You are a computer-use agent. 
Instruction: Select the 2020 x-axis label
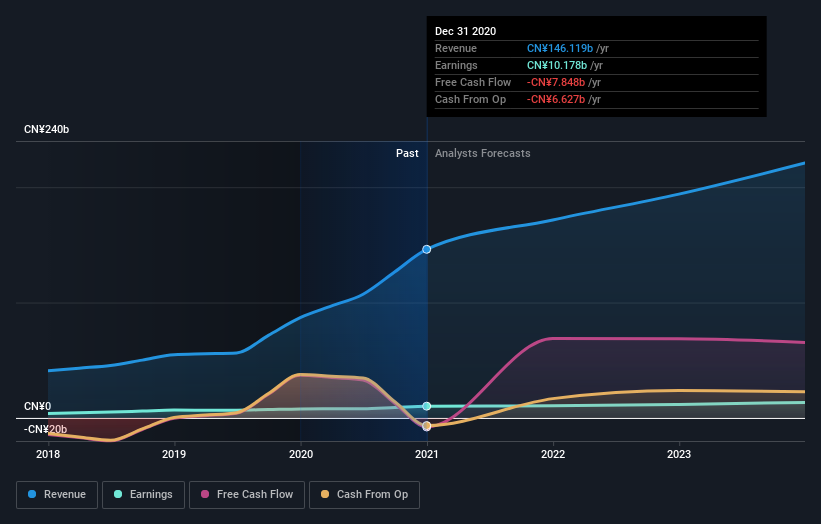(x=301, y=454)
